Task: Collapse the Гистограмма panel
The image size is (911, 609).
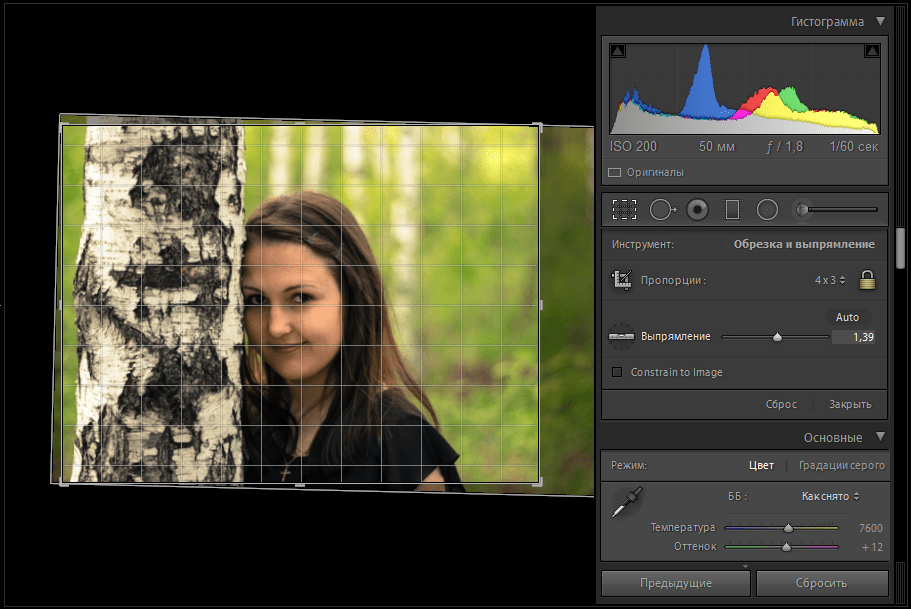Action: [880, 21]
